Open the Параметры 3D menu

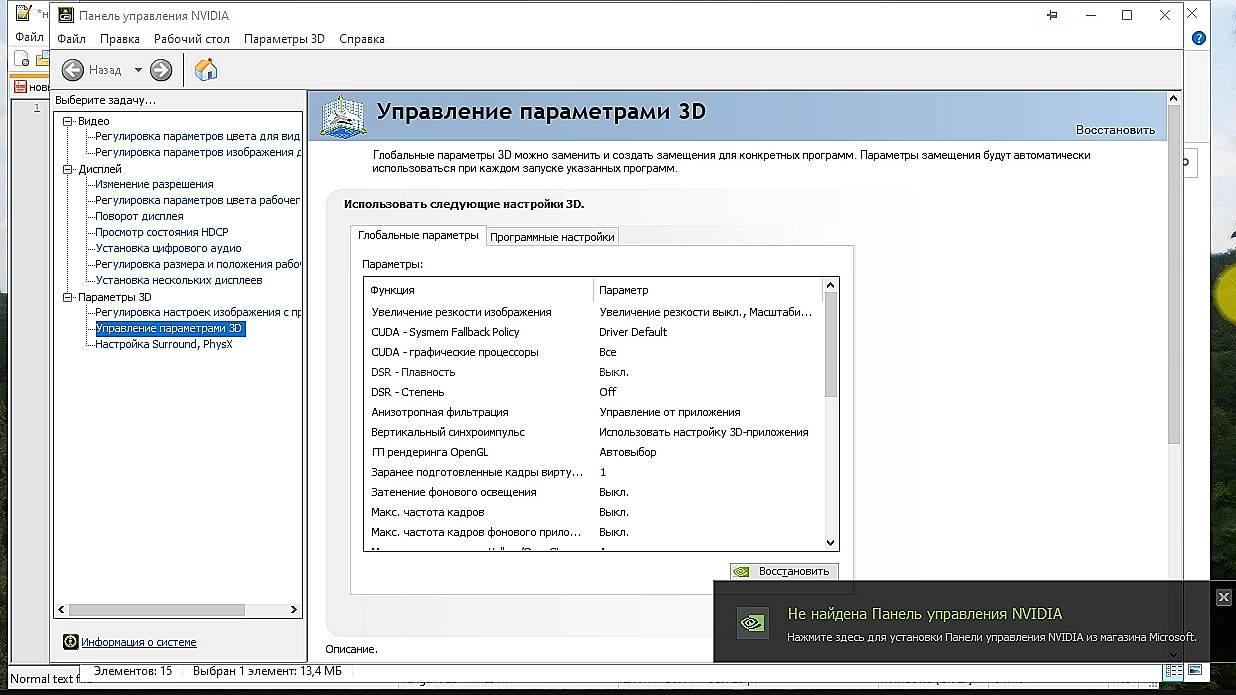[x=284, y=39]
